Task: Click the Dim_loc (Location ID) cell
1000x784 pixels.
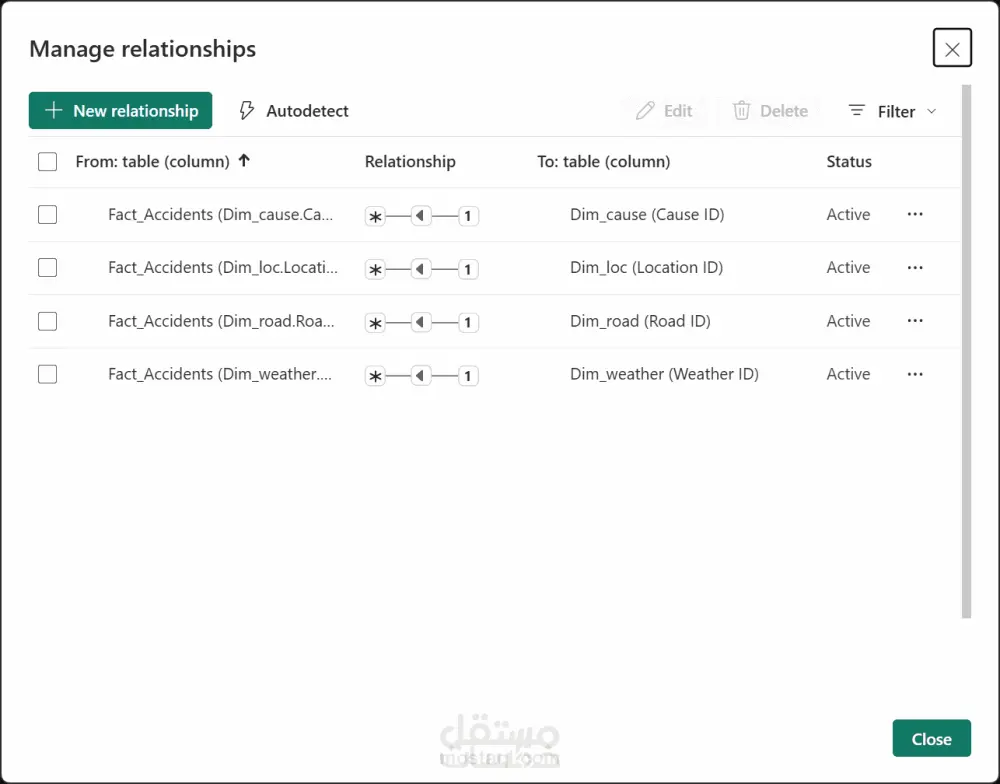Action: coord(646,267)
